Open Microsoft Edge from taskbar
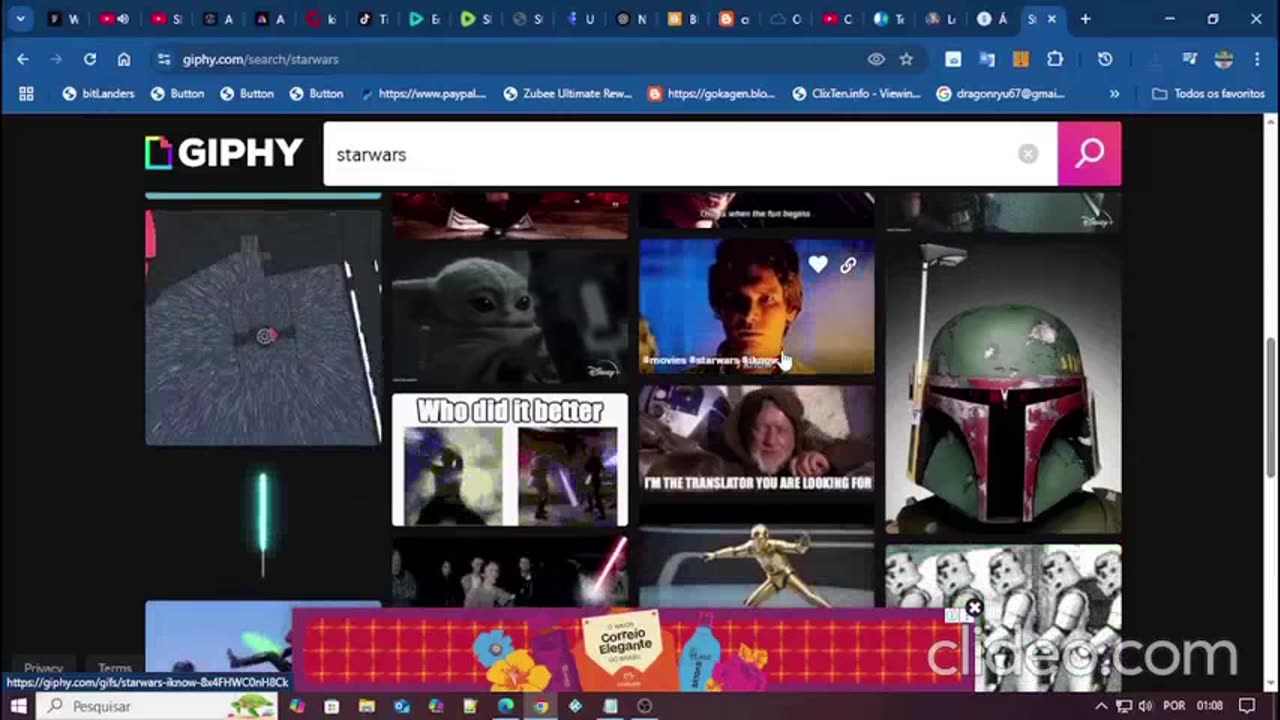The image size is (1280, 720). coord(505,706)
